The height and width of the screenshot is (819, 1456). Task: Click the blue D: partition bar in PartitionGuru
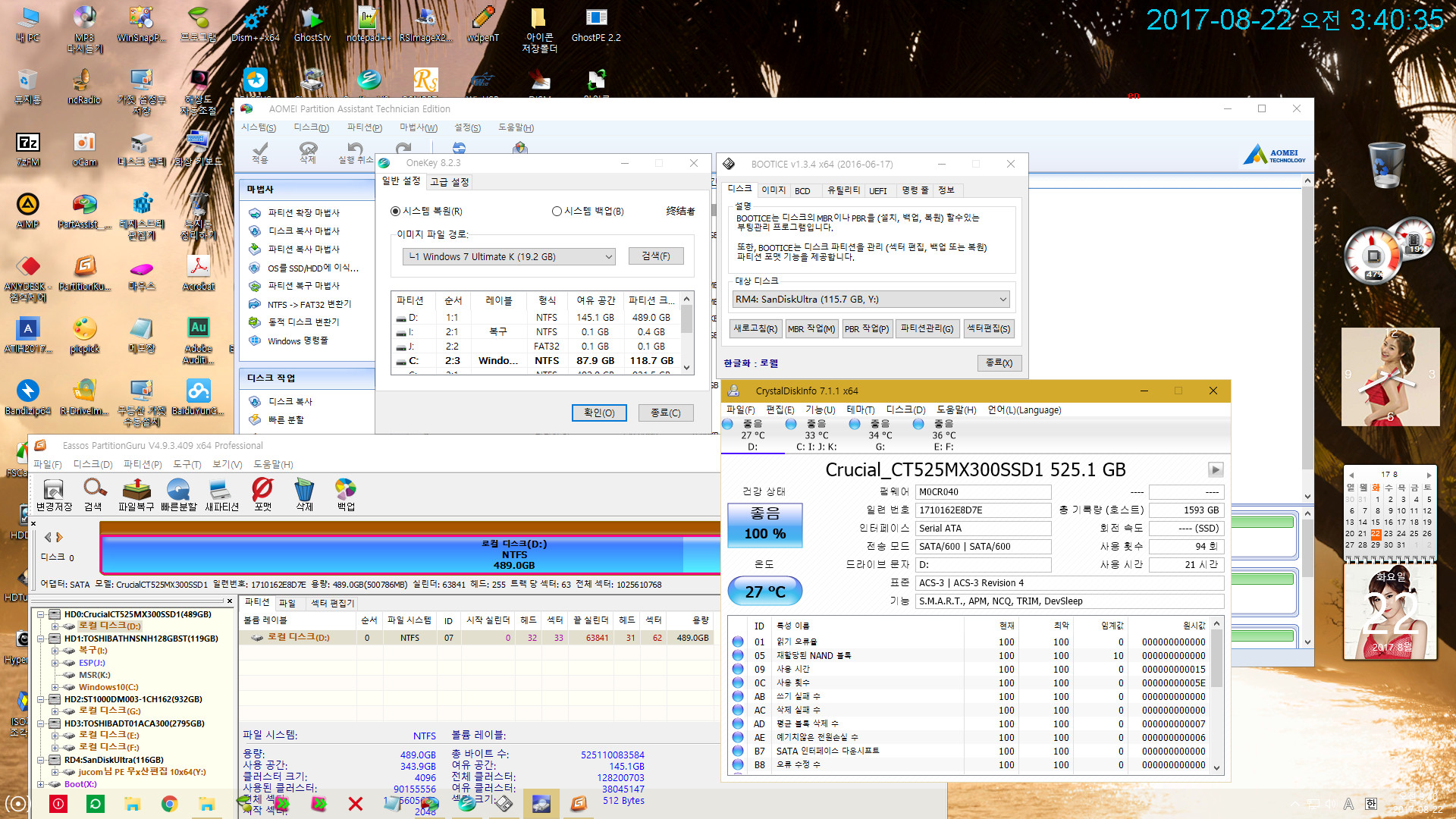coord(409,555)
